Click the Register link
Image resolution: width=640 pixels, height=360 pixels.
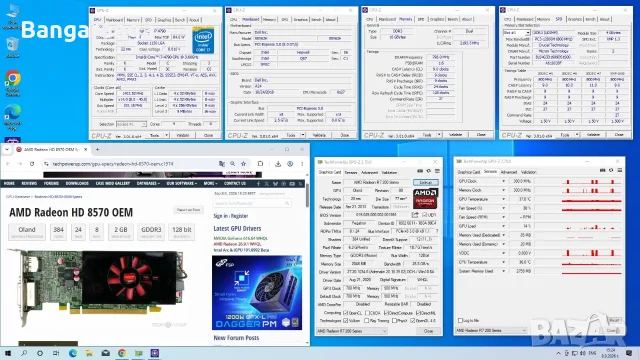coord(240,216)
